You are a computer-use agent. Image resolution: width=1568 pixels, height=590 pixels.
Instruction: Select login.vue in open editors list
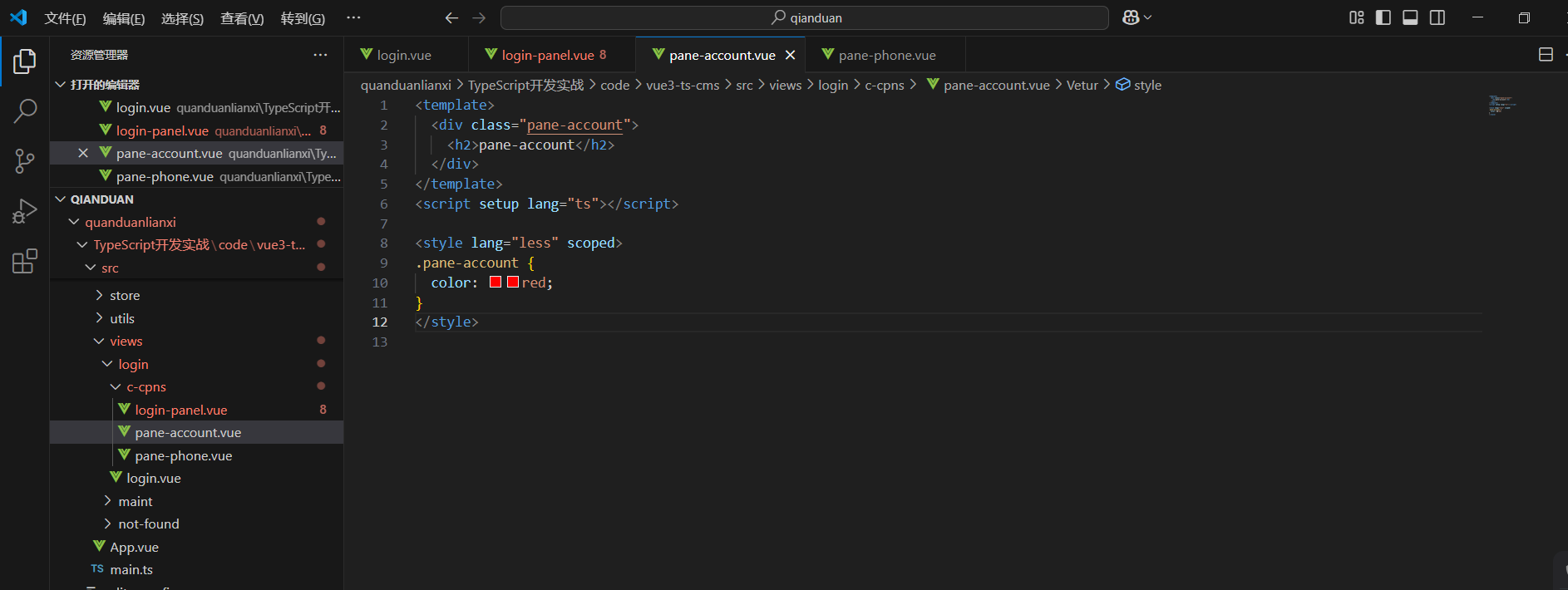(196, 107)
